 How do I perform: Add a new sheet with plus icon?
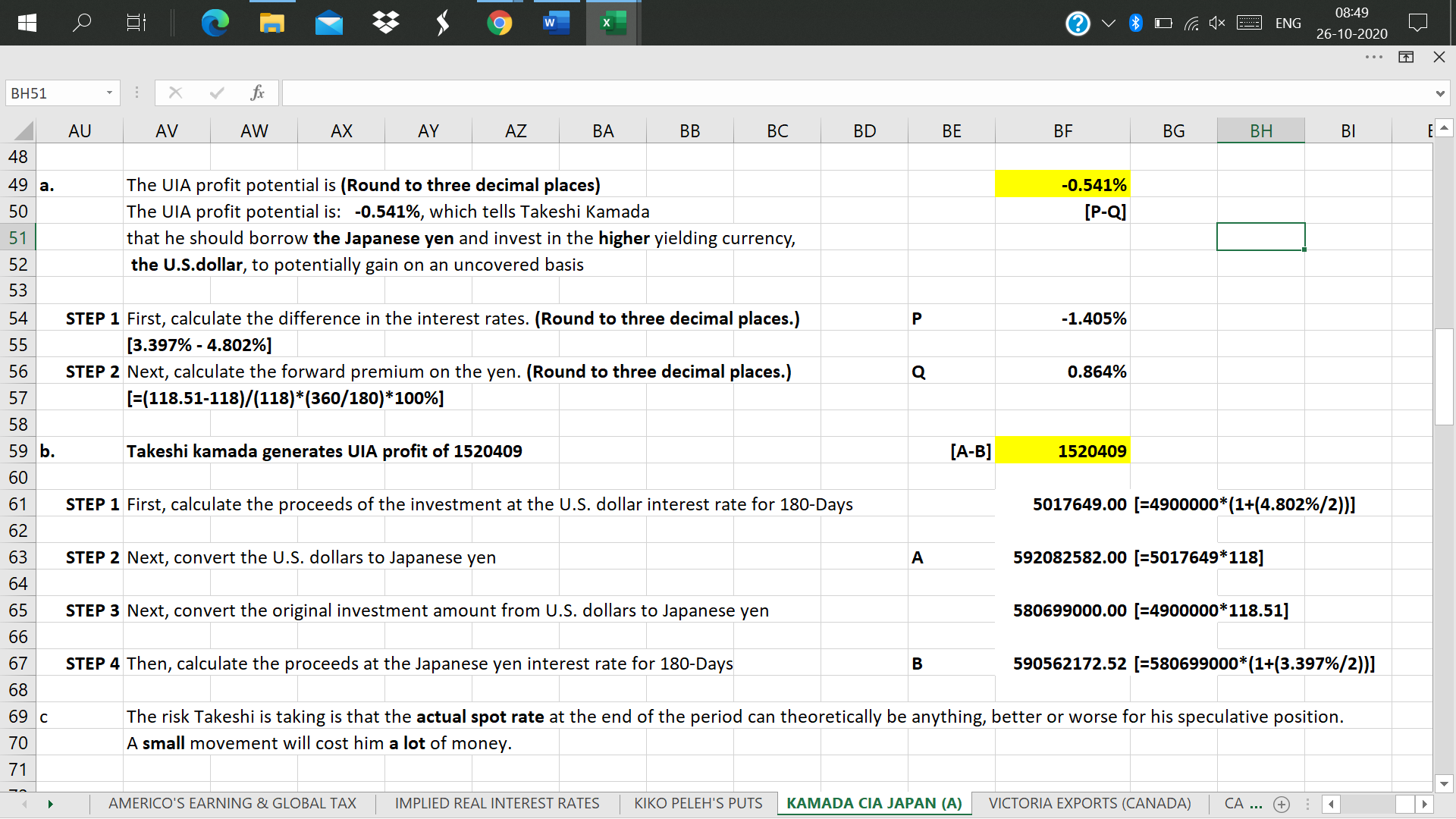1282,804
